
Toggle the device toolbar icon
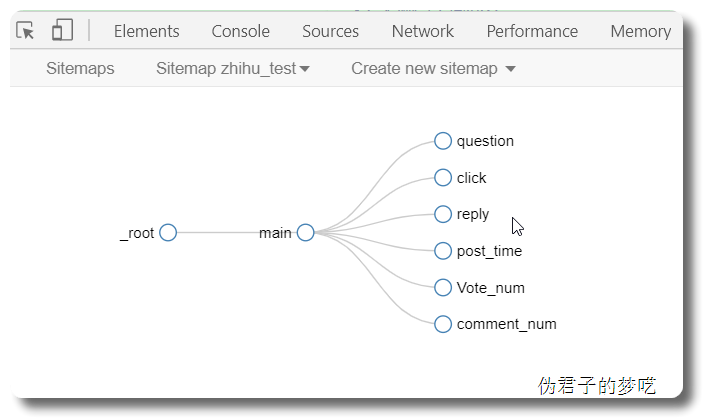(62, 31)
